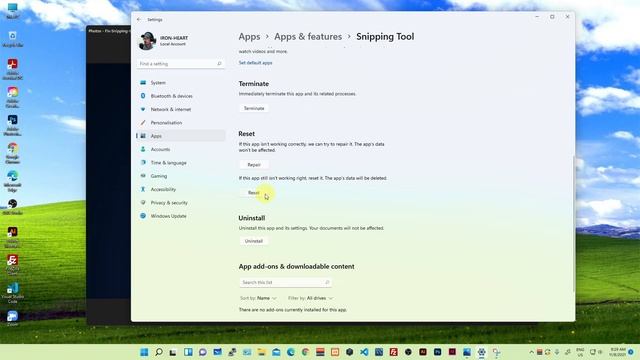The height and width of the screenshot is (360, 640).
Task: Open the Microsoft Edge desktop shortcut
Action: (12, 181)
